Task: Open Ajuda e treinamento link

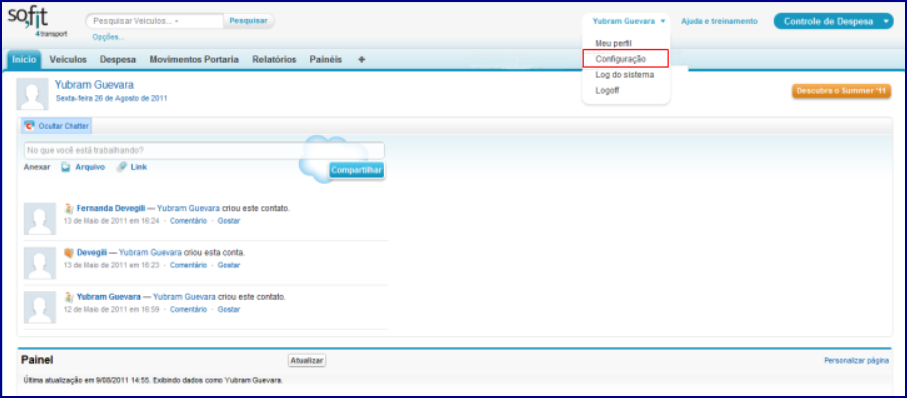Action: 719,21
